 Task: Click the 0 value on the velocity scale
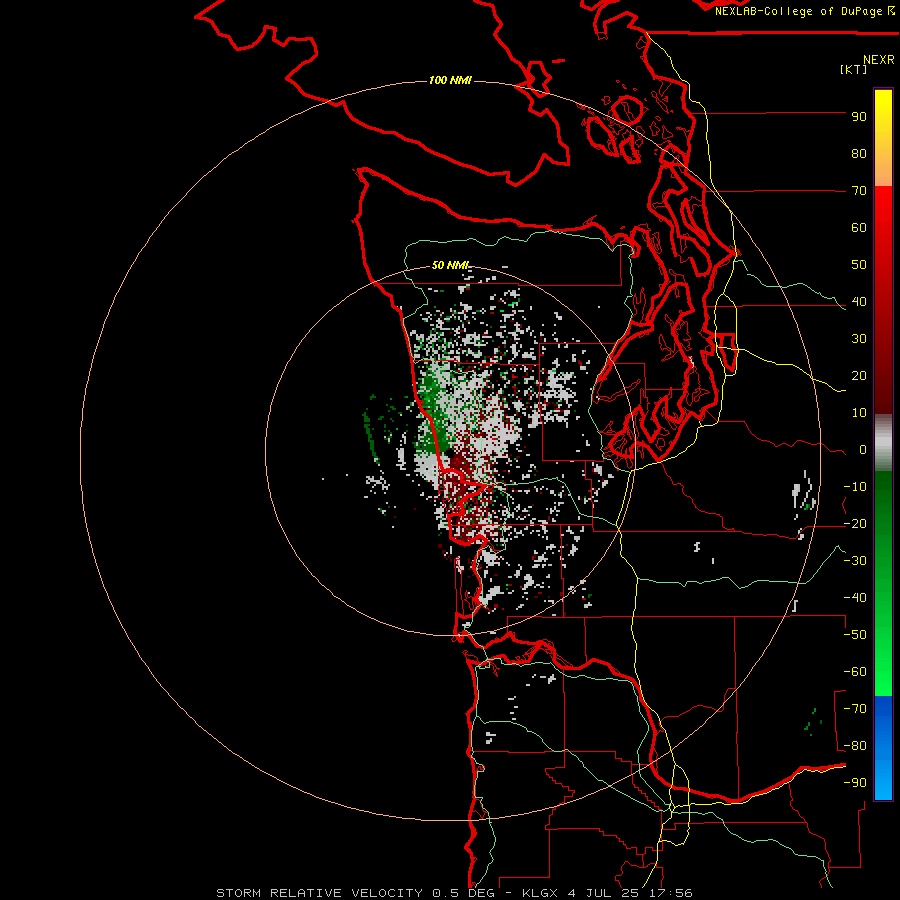tap(863, 450)
